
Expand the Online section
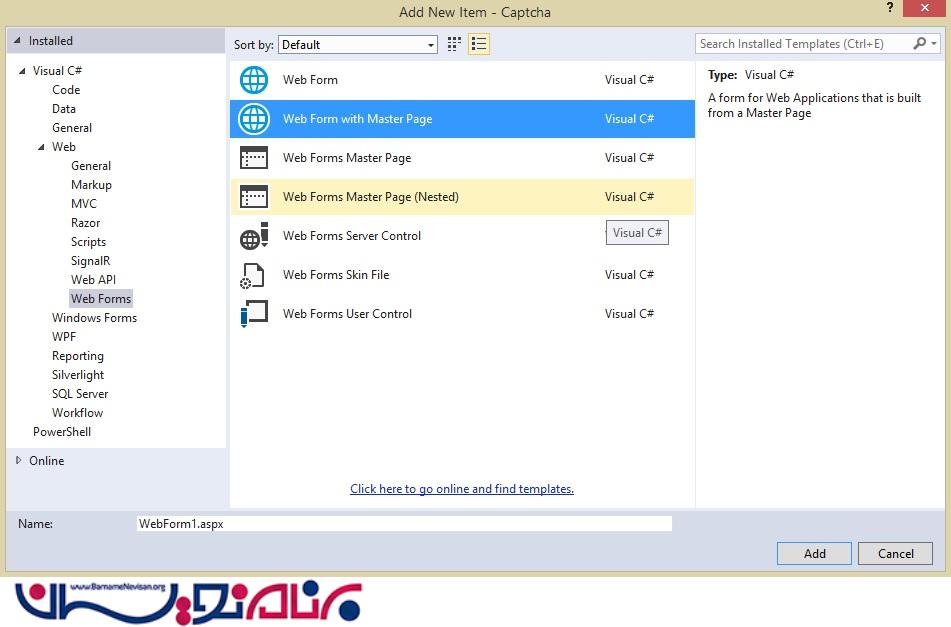pyautogui.click(x=18, y=461)
